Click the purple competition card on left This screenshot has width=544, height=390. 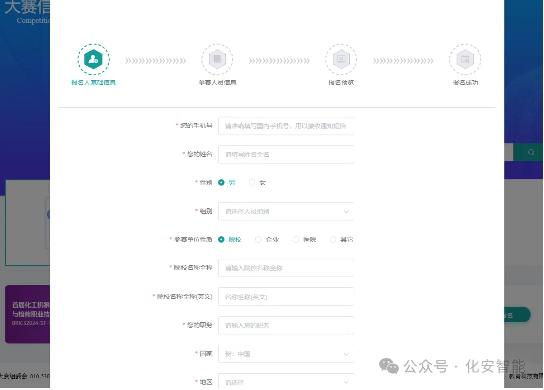[27, 314]
